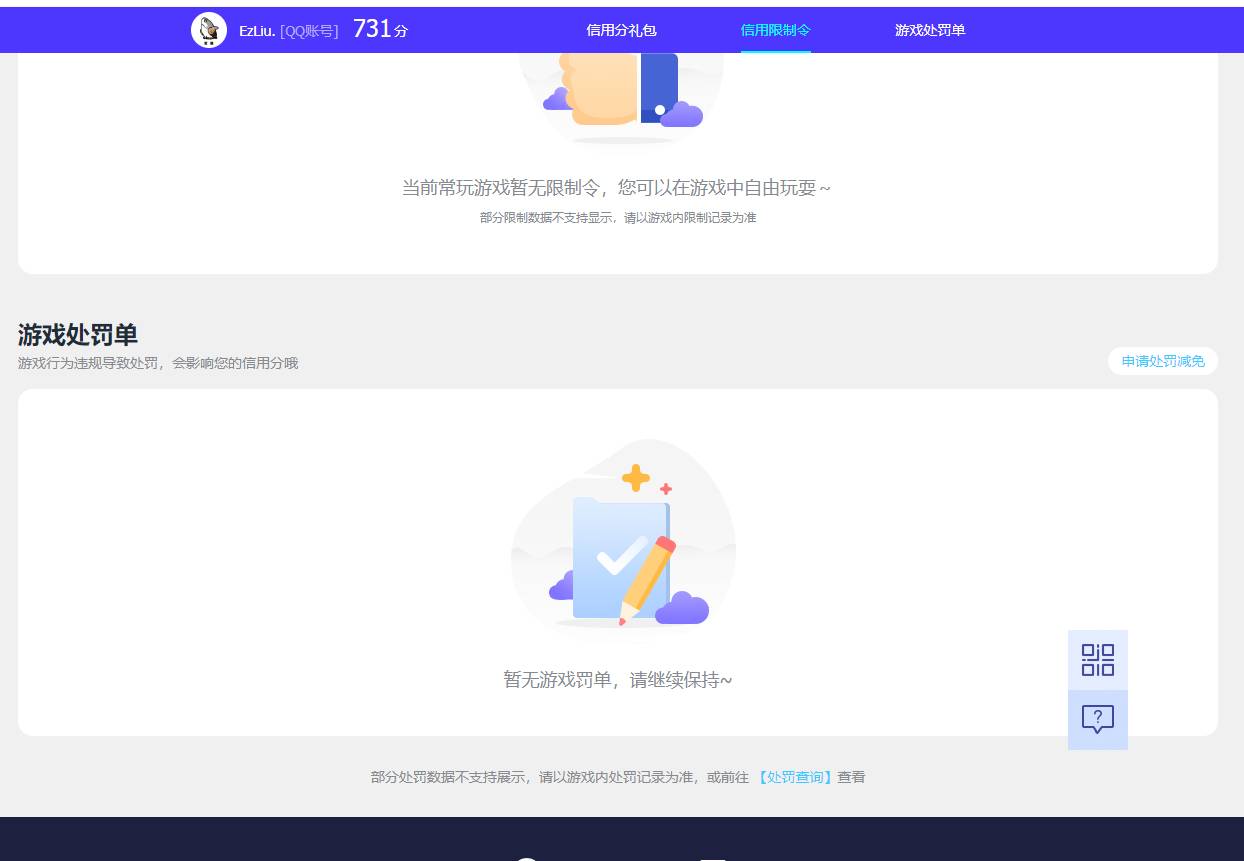The width and height of the screenshot is (1244, 861).
Task: Click the 731分 credit score display
Action: tap(378, 29)
